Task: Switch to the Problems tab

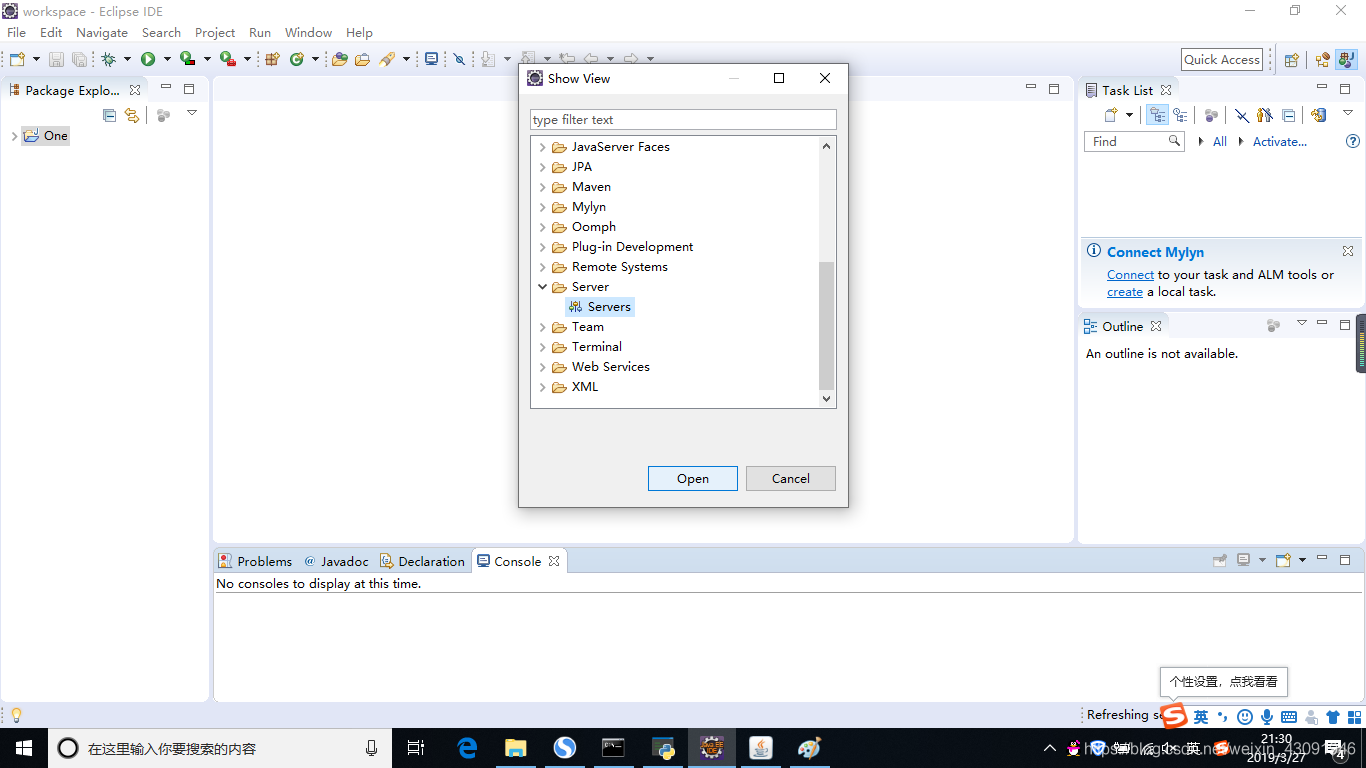Action: tap(256, 561)
